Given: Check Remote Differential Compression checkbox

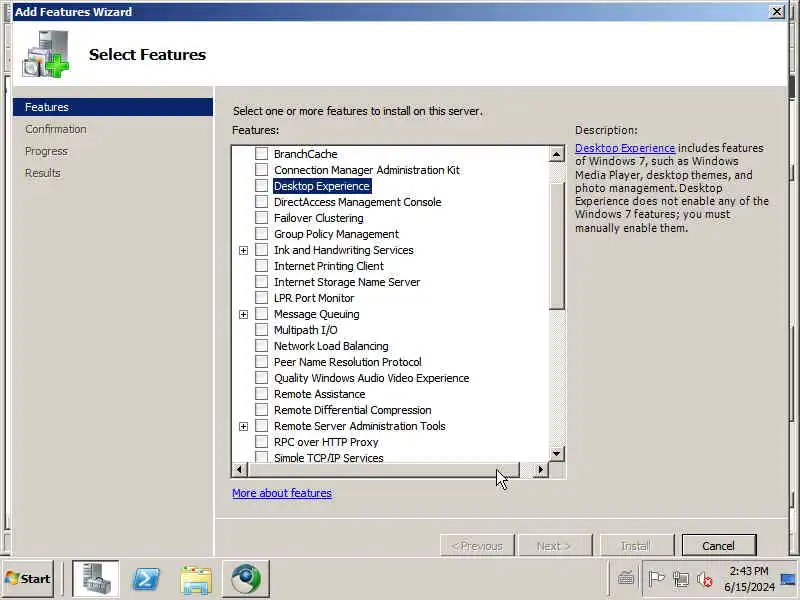Looking at the screenshot, I should tap(261, 410).
